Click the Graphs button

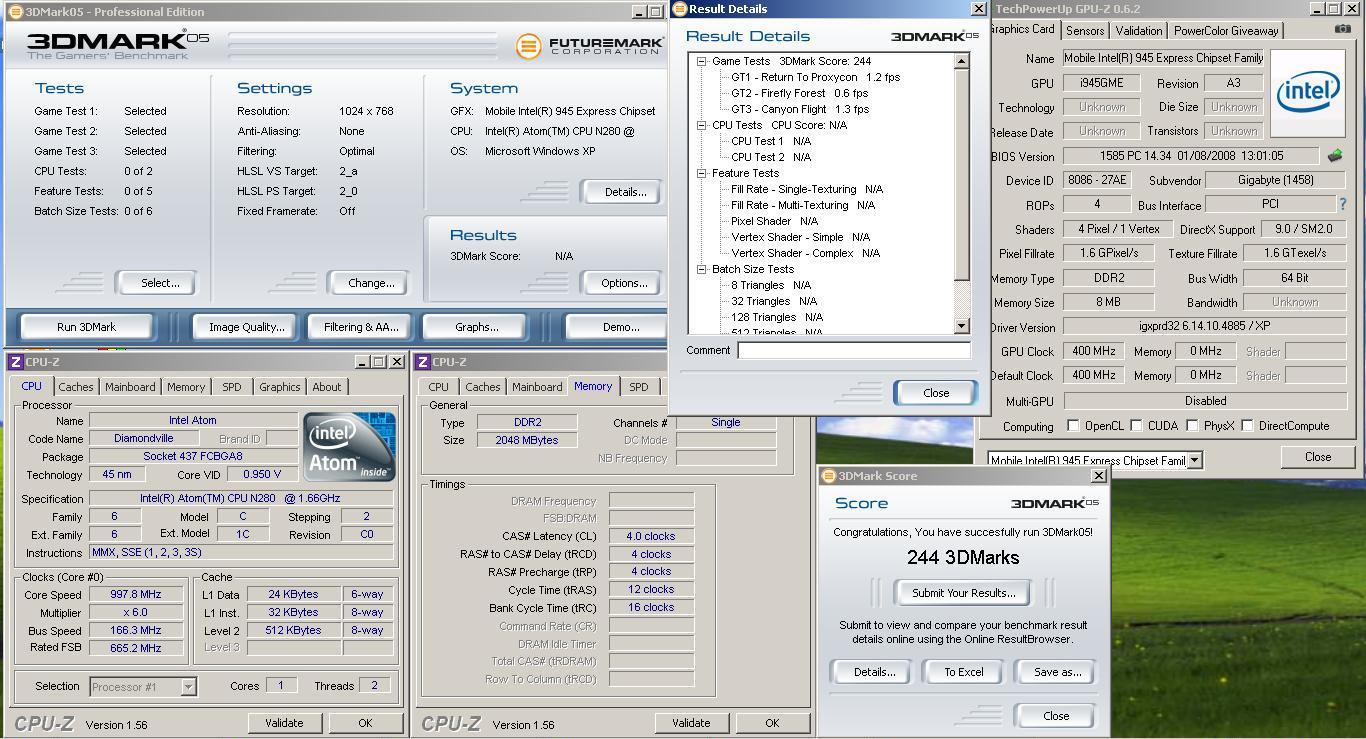pos(476,327)
